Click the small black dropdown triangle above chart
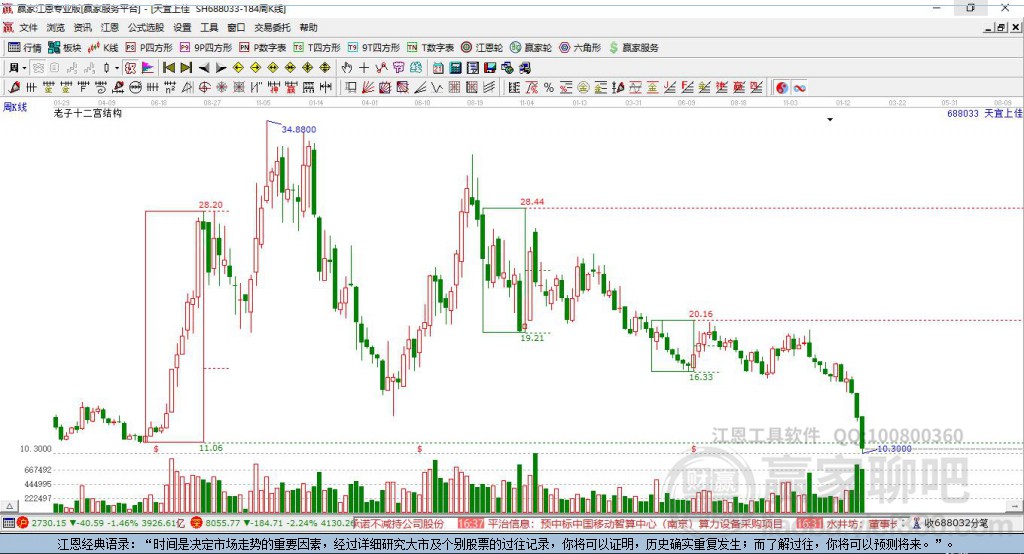This screenshot has width=1024, height=554. point(830,120)
